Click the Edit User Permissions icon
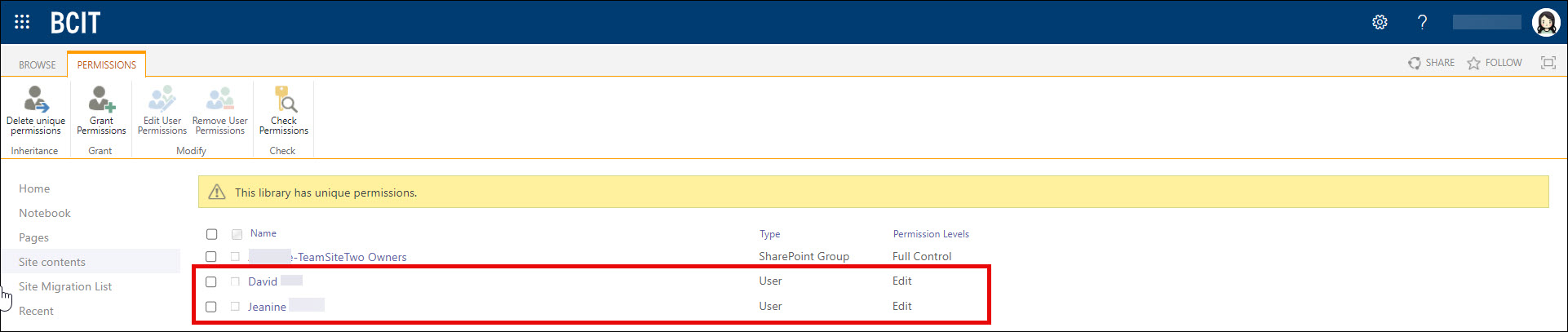The height and width of the screenshot is (332, 1568). [162, 99]
